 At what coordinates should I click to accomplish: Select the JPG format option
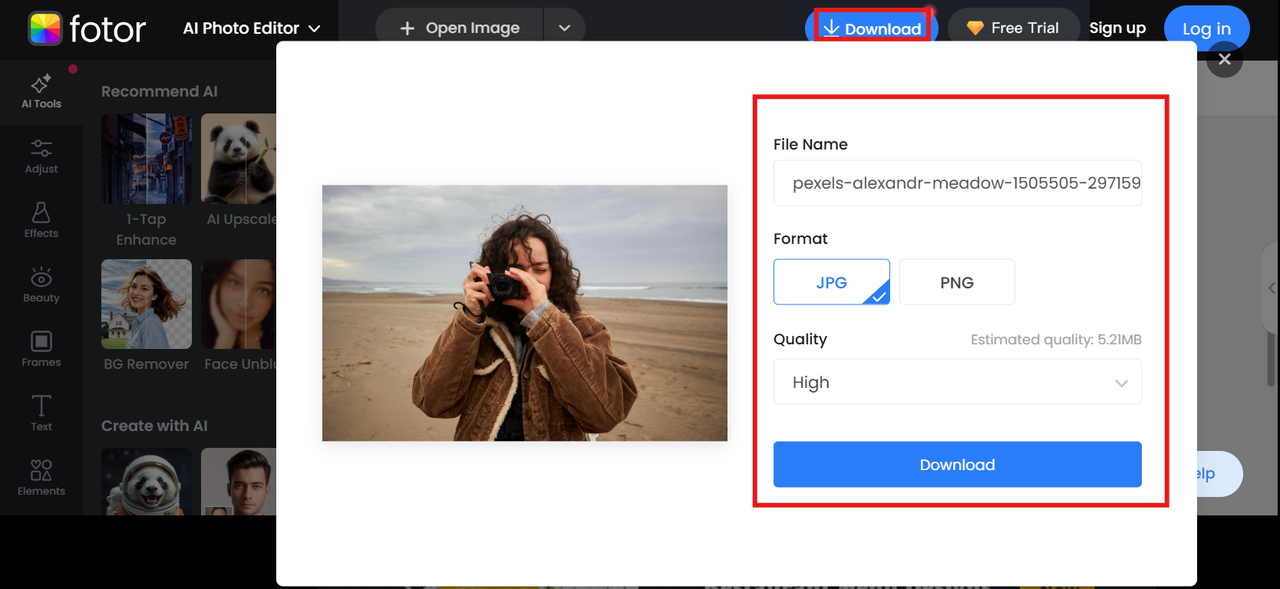click(831, 282)
